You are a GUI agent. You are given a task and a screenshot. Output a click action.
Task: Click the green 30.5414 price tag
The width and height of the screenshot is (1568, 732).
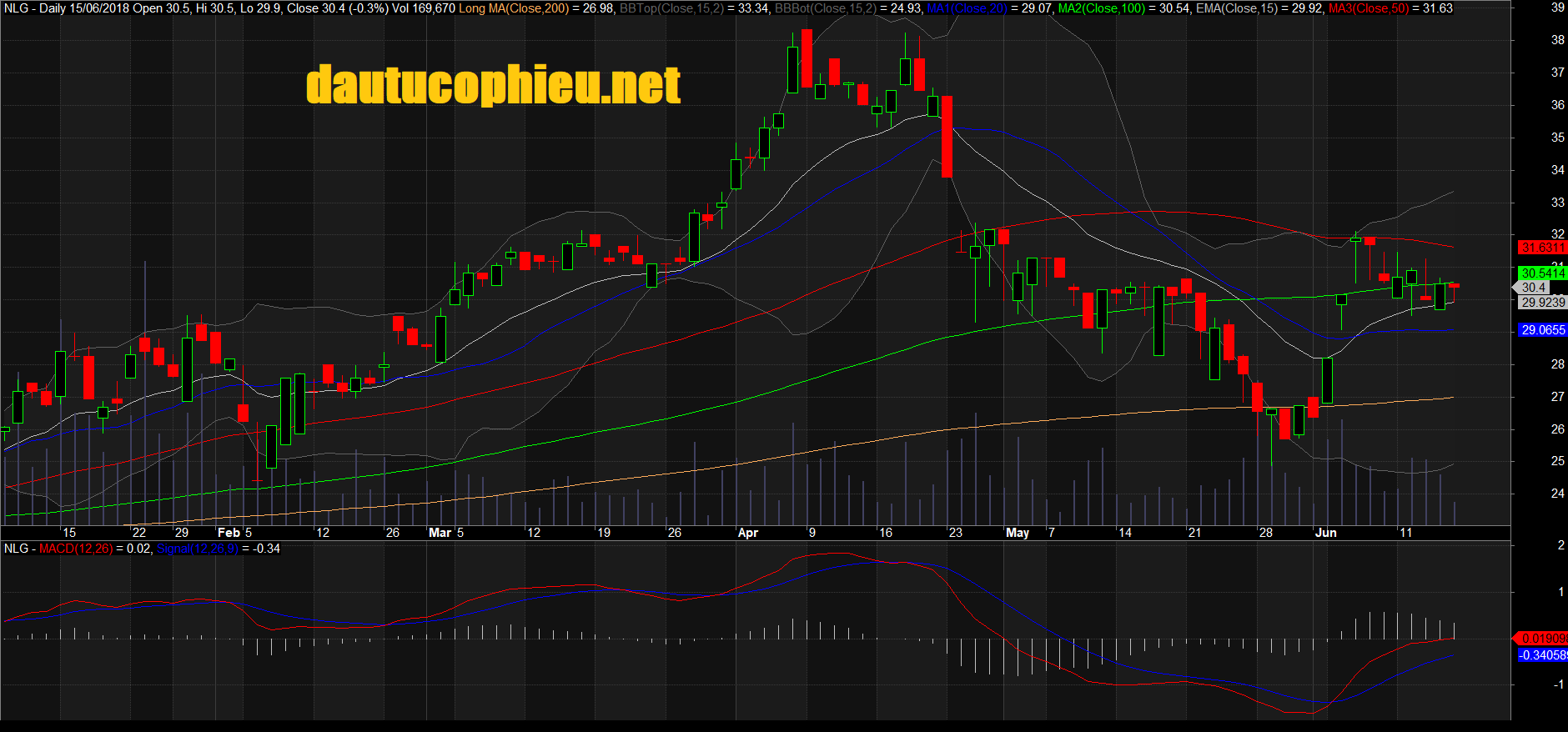1541,273
